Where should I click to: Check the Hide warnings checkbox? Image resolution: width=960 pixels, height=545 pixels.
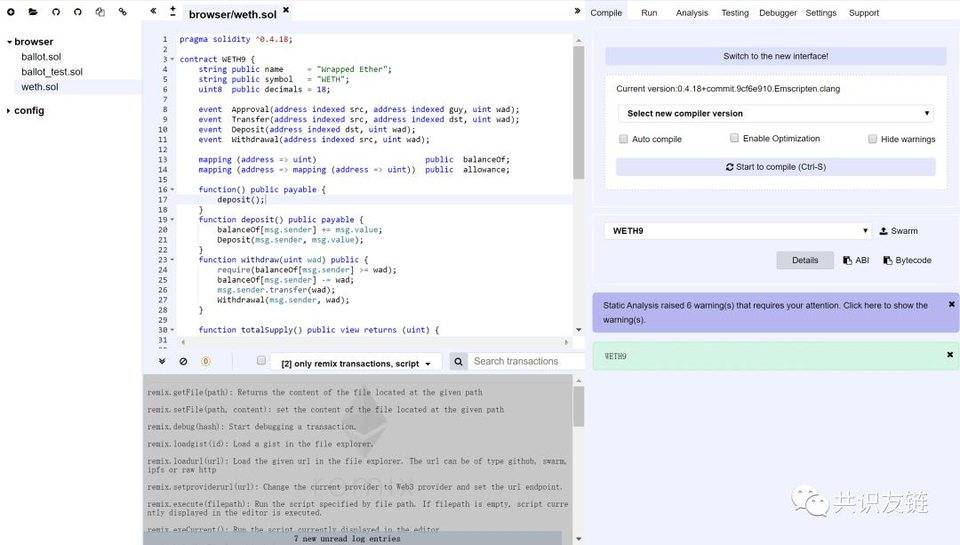coord(872,139)
